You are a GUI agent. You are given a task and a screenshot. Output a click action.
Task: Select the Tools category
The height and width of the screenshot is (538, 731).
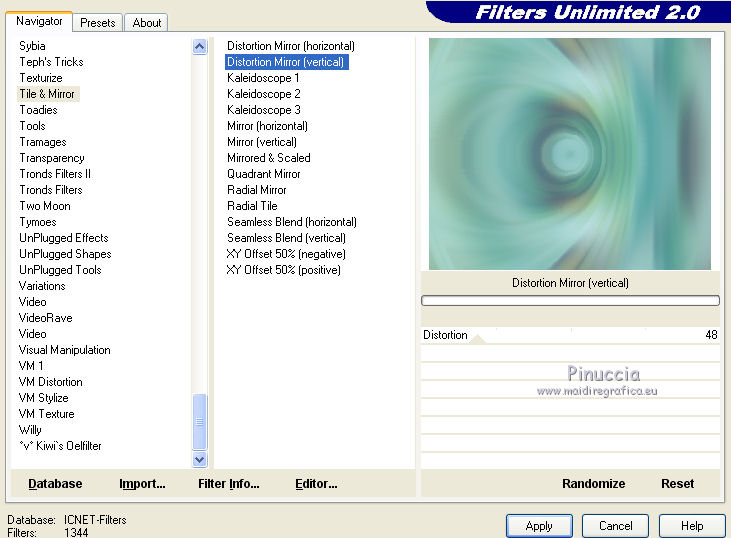point(32,126)
